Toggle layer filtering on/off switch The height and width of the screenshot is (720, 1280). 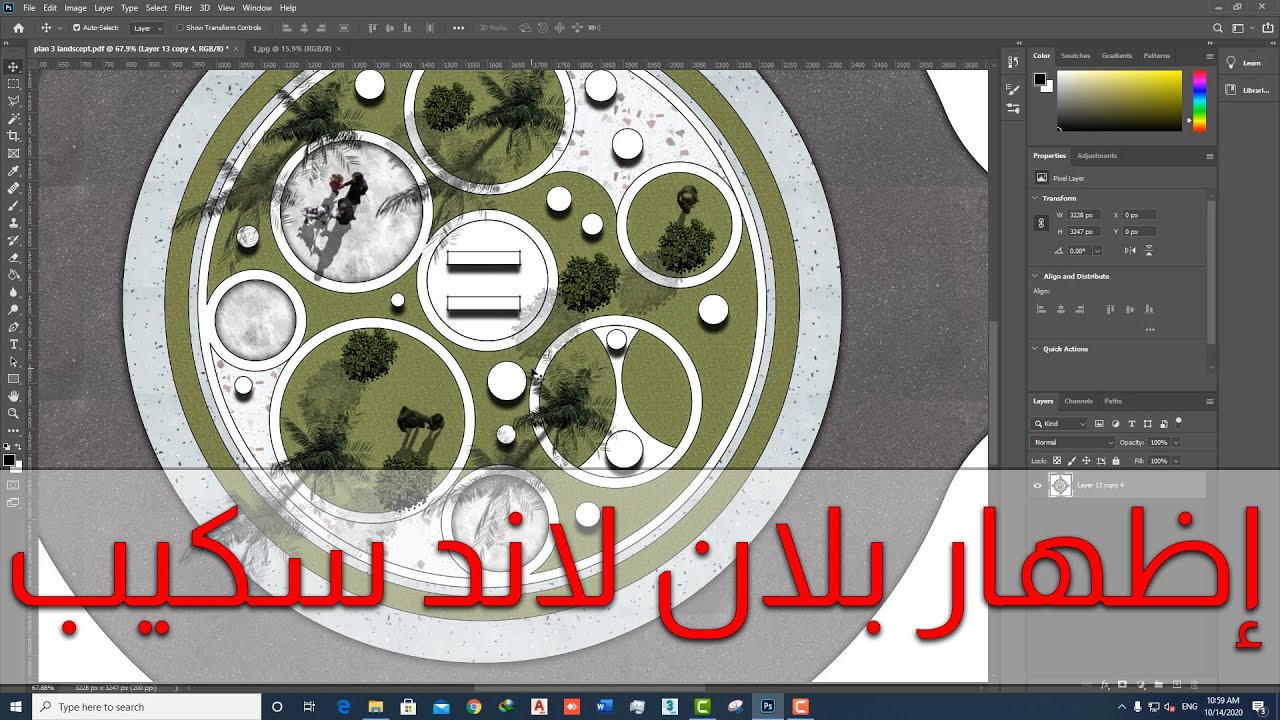pos(1178,422)
